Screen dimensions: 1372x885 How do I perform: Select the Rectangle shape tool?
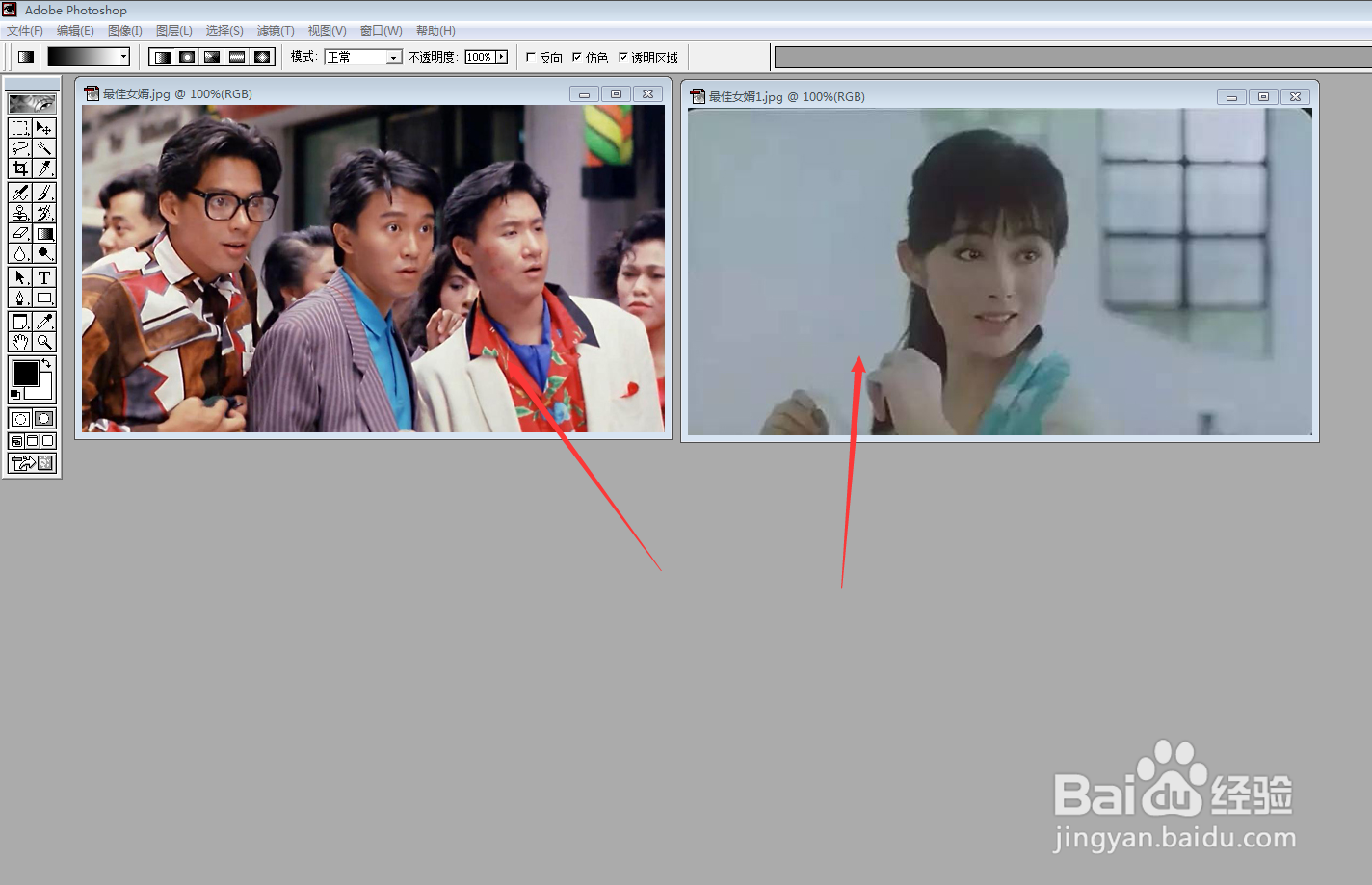coord(44,298)
